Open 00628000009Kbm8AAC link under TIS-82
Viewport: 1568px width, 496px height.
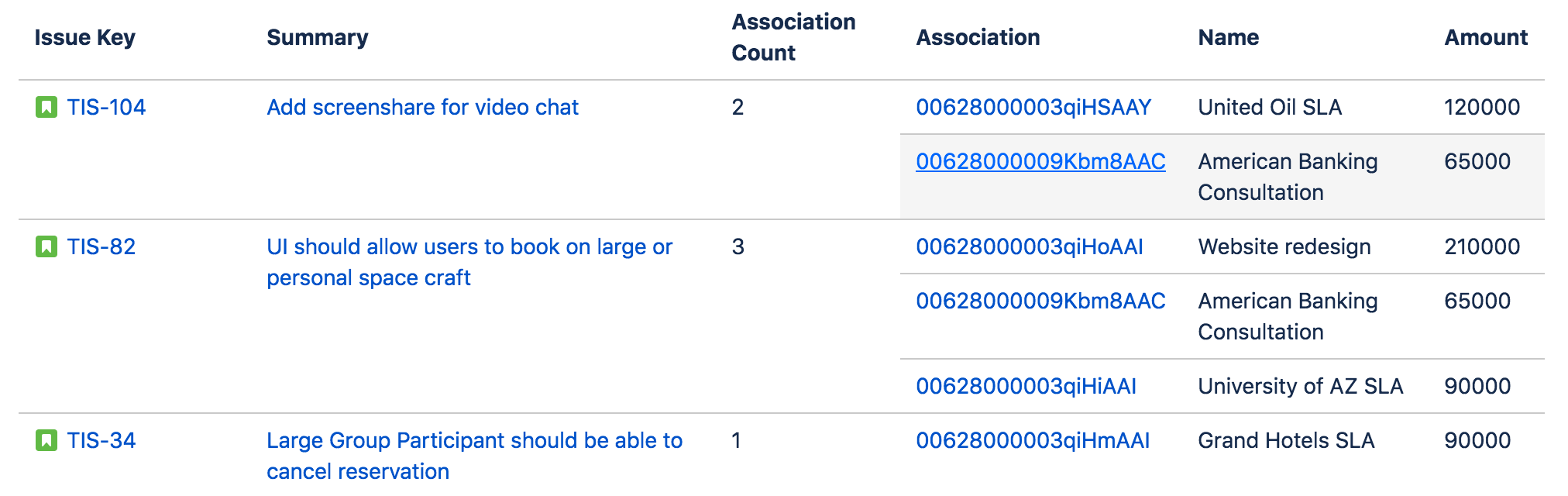point(1040,301)
